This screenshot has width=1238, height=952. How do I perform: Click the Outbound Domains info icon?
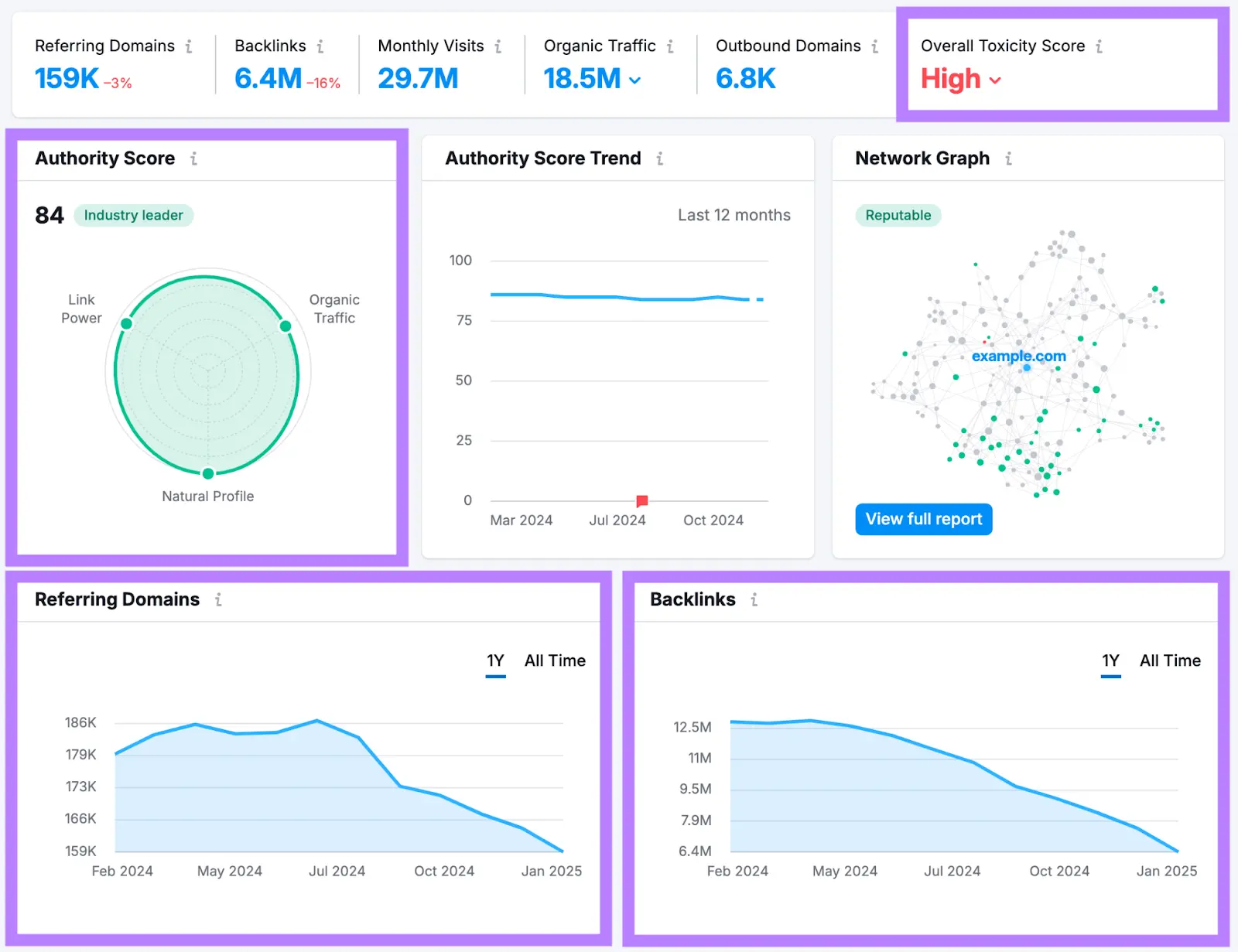point(874,46)
